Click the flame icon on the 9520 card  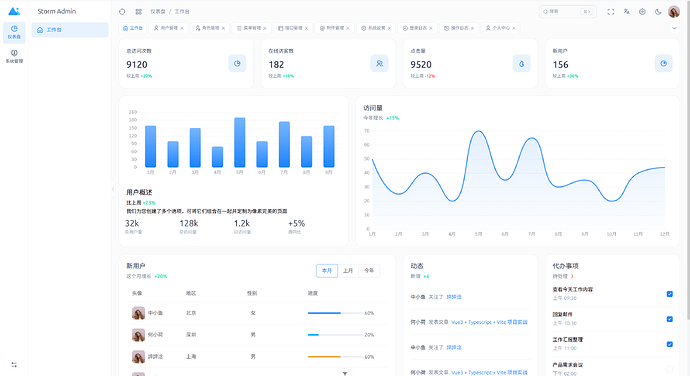click(521, 63)
